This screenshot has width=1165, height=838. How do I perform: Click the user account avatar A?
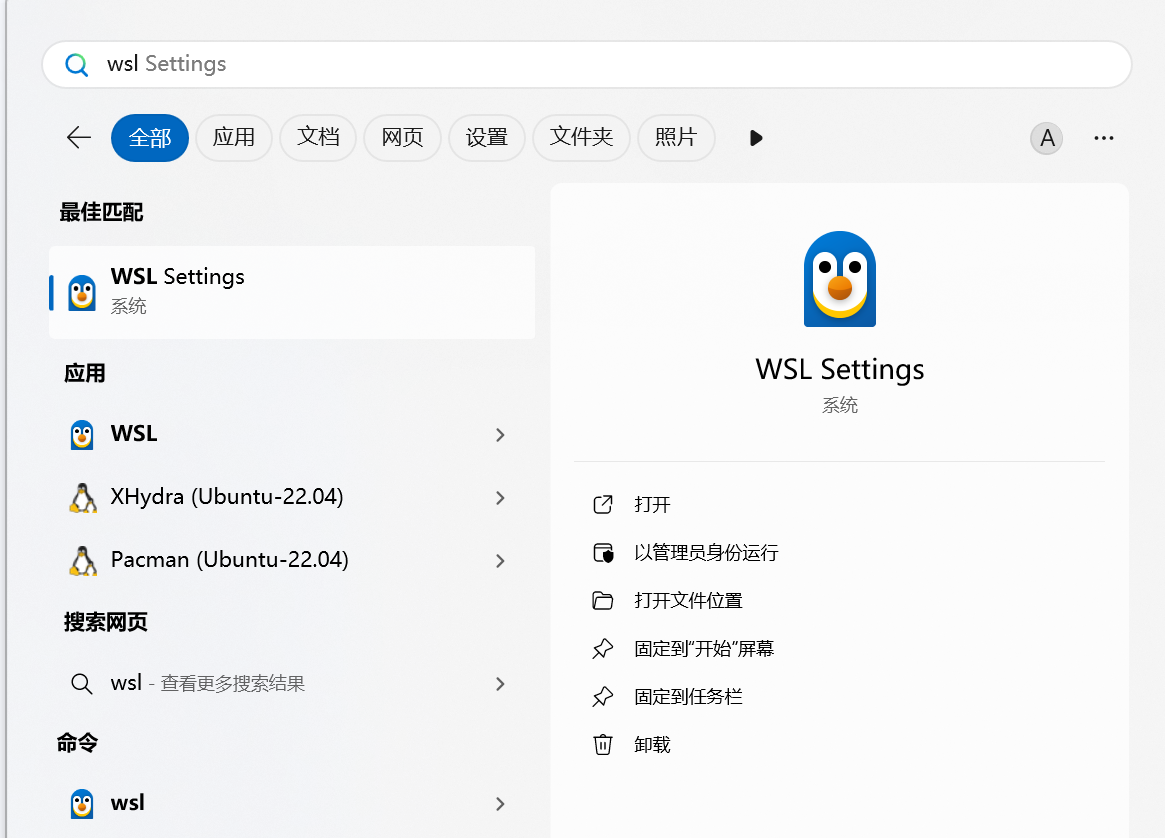point(1047,138)
